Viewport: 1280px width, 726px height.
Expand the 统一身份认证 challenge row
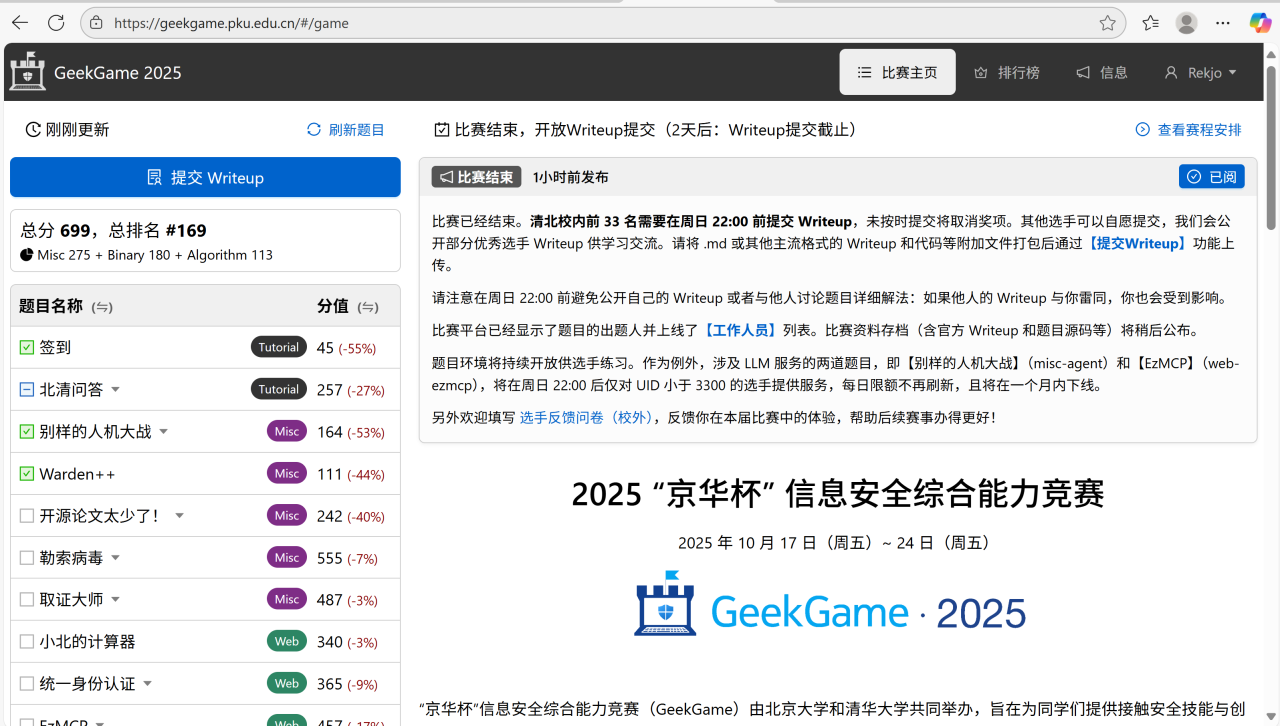point(148,684)
